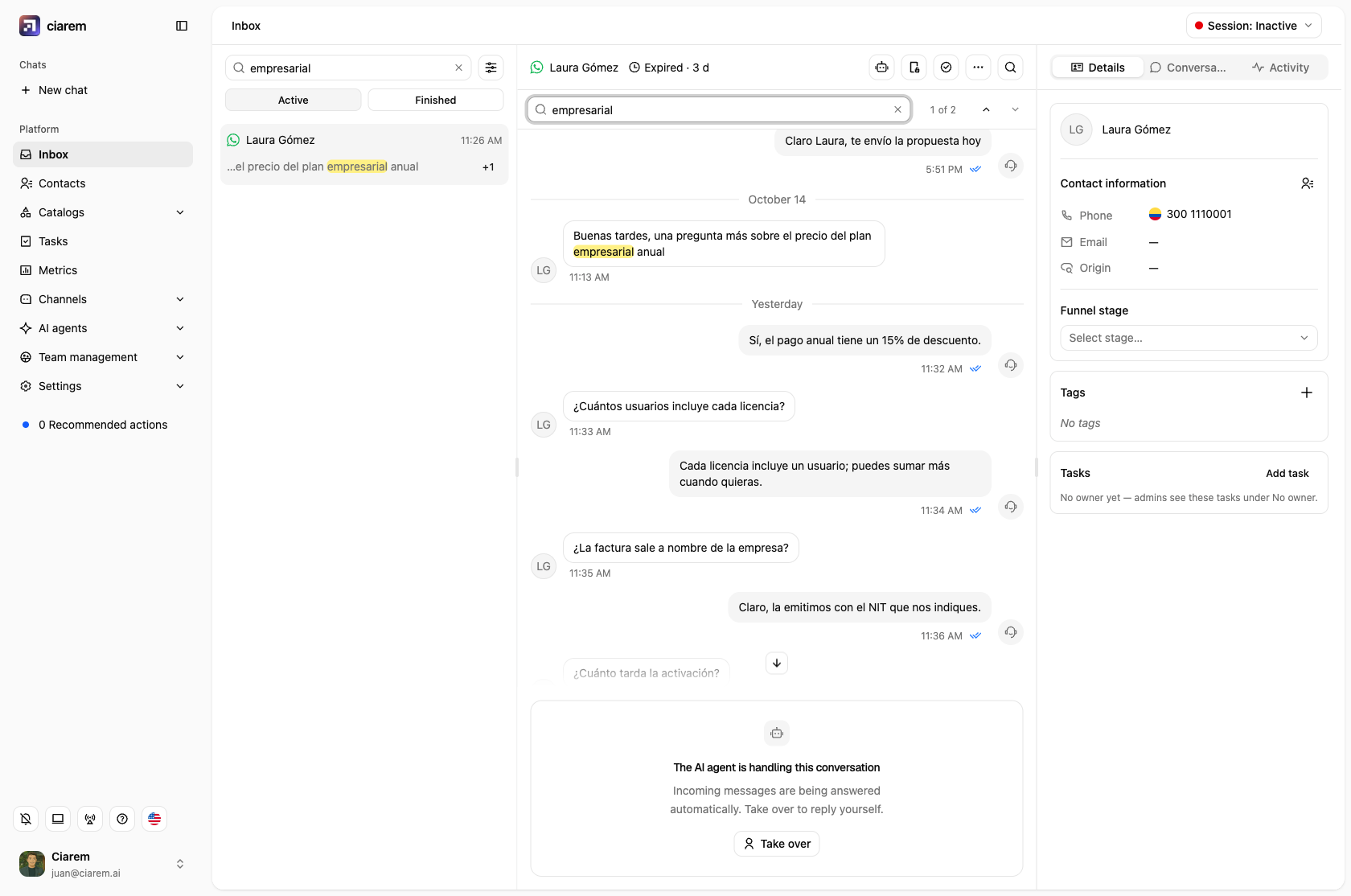Switch to the Finished conversations filter

[435, 100]
